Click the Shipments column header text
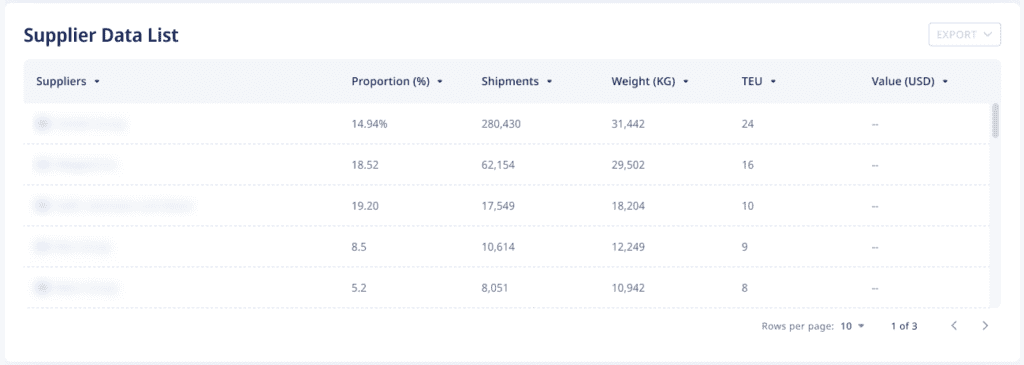The image size is (1024, 365). [x=510, y=82]
